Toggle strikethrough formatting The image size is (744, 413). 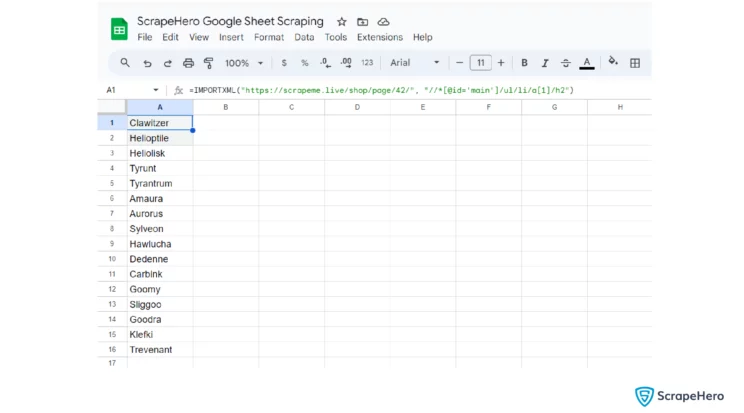566,63
